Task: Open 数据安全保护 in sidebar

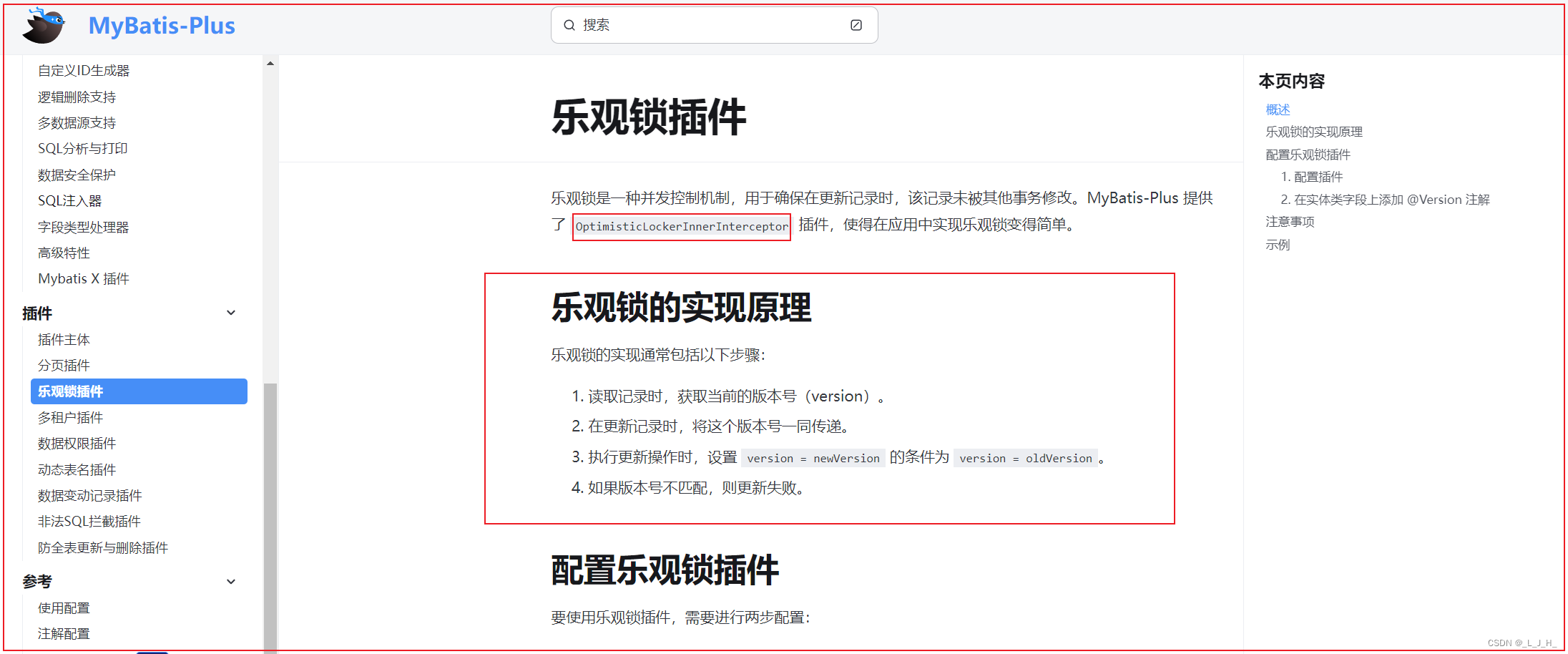Action: [x=77, y=175]
